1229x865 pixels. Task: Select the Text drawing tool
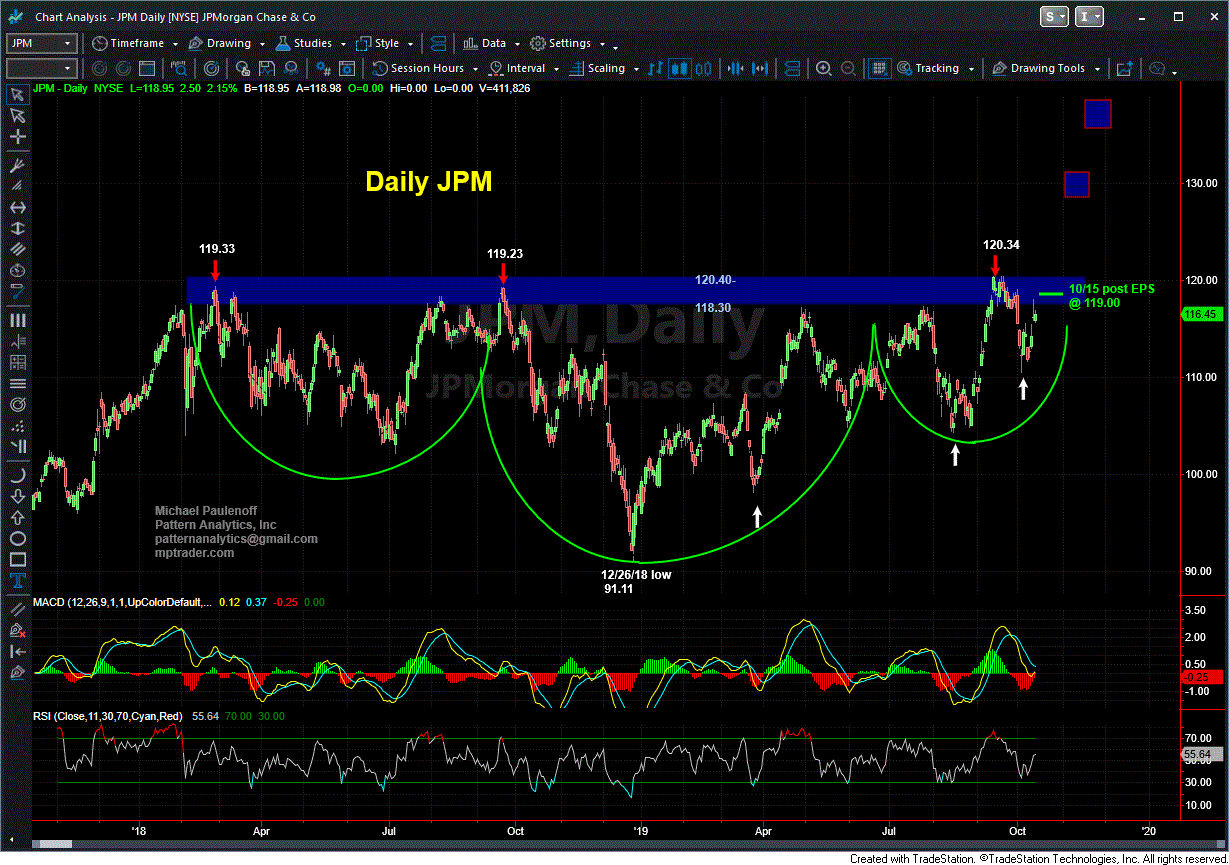[17, 580]
